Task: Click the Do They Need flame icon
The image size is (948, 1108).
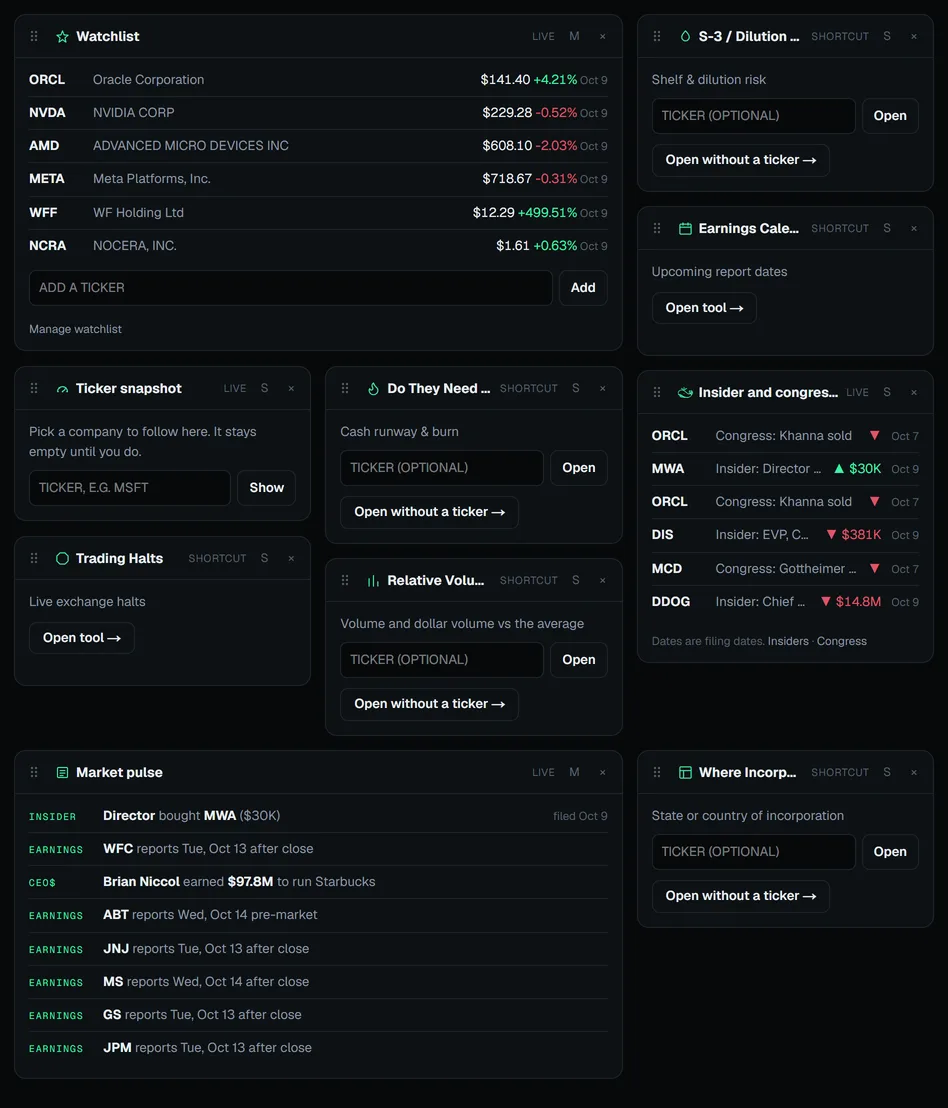Action: click(x=373, y=389)
